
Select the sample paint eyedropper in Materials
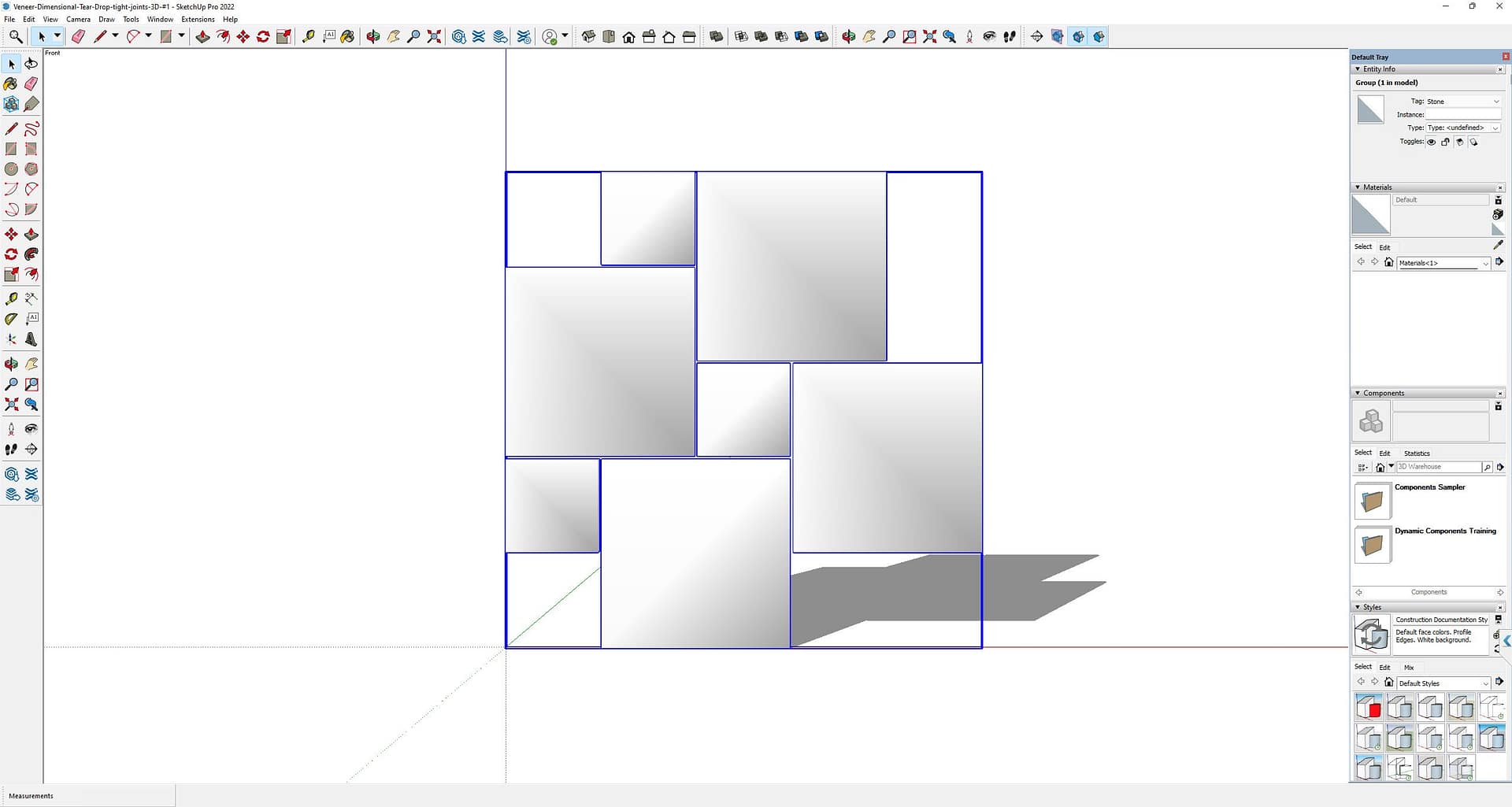1499,245
